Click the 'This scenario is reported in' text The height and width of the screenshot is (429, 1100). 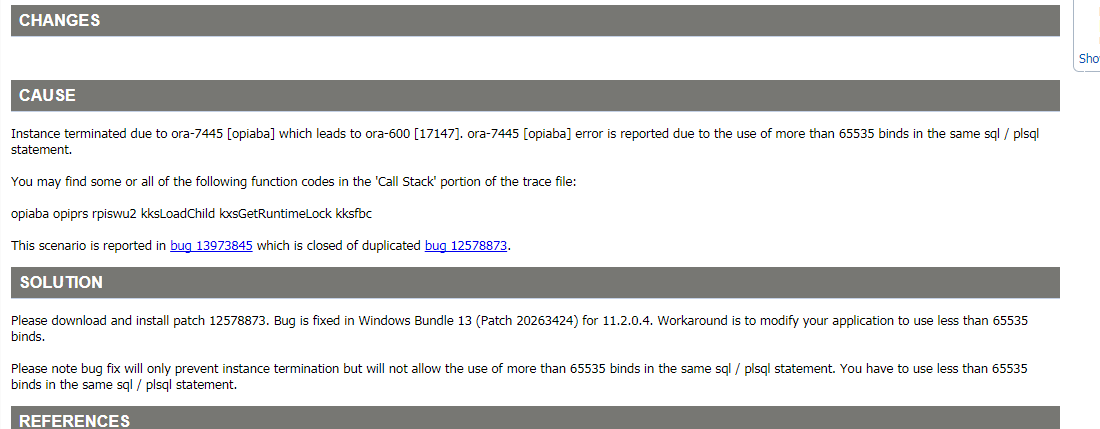89,246
